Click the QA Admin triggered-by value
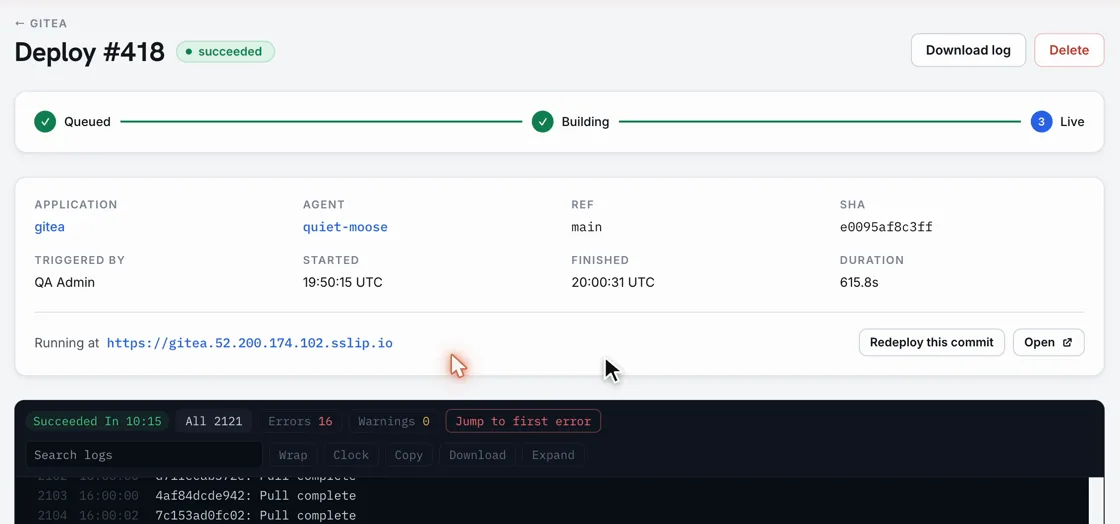The height and width of the screenshot is (524, 1120). click(x=64, y=282)
